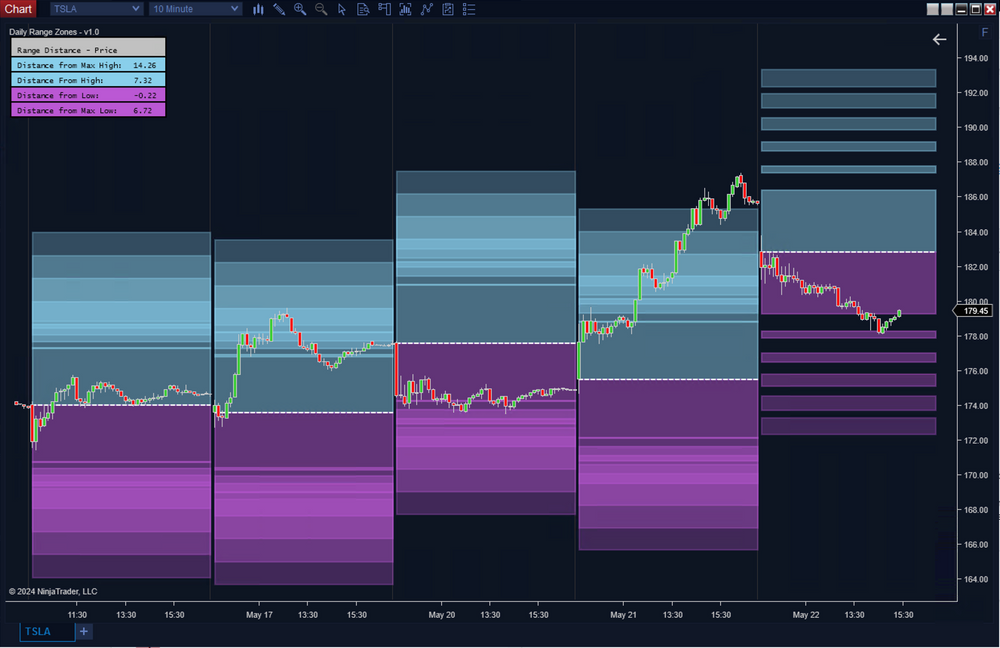Click the NinjaTrader copyright text
1000x648 pixels.
(53, 591)
